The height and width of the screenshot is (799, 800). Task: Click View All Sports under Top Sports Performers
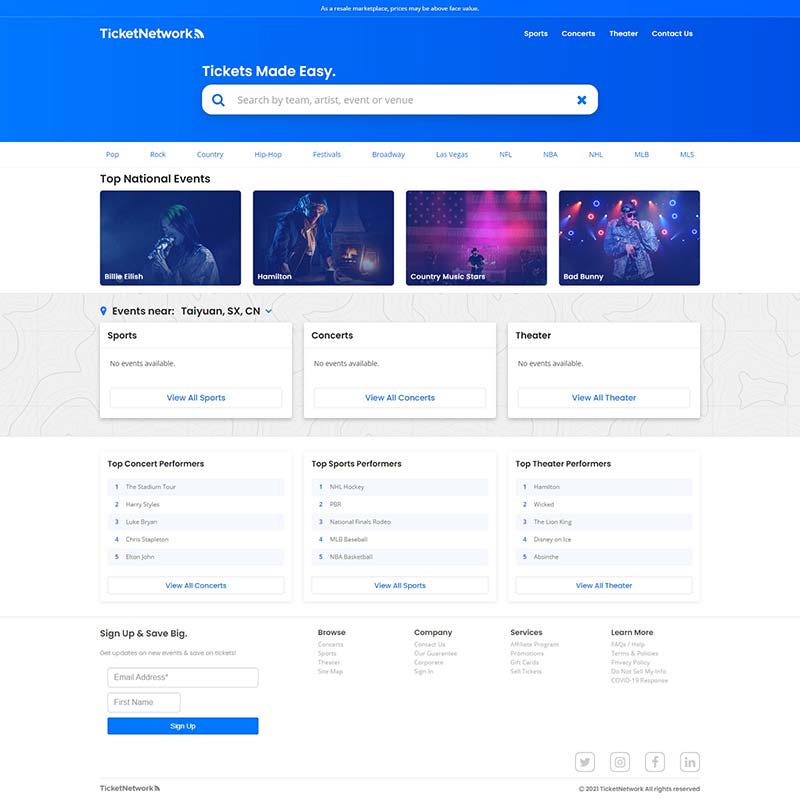pyautogui.click(x=400, y=585)
